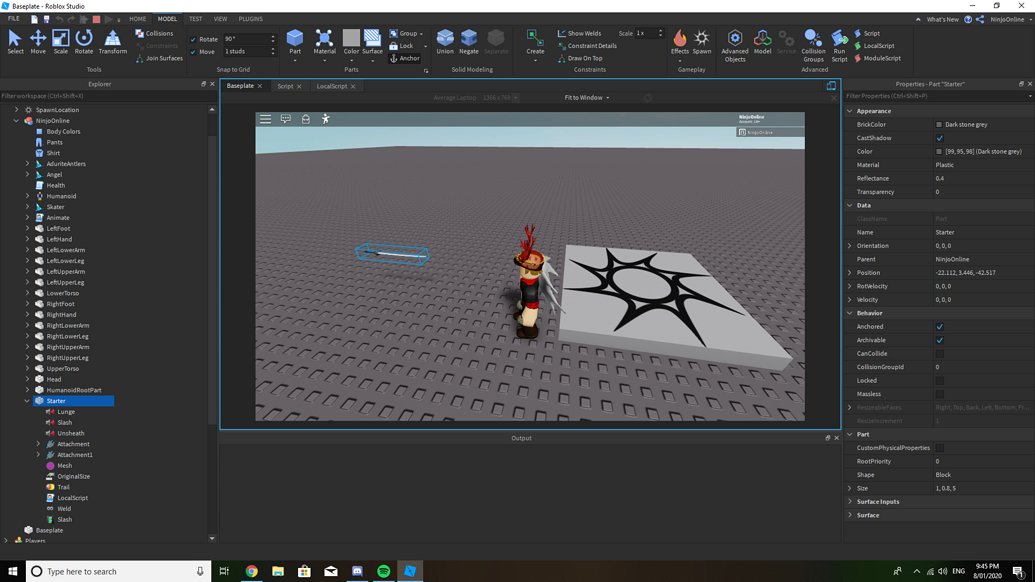Insert a new Part

pyautogui.click(x=295, y=42)
